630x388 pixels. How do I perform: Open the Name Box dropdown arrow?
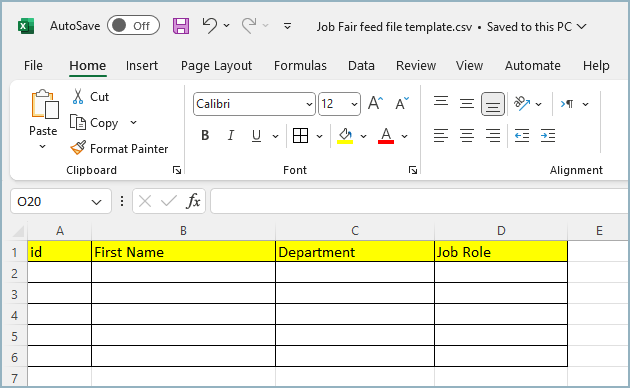click(96, 202)
